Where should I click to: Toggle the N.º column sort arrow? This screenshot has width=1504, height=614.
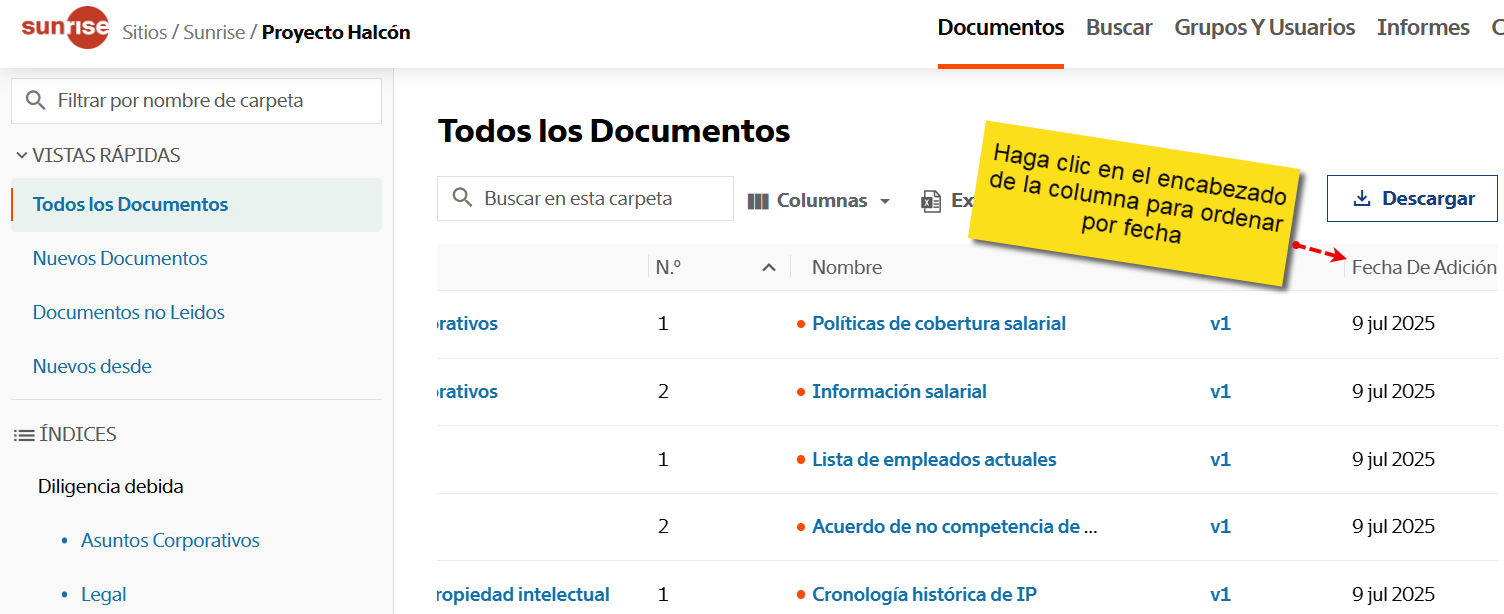(x=769, y=267)
